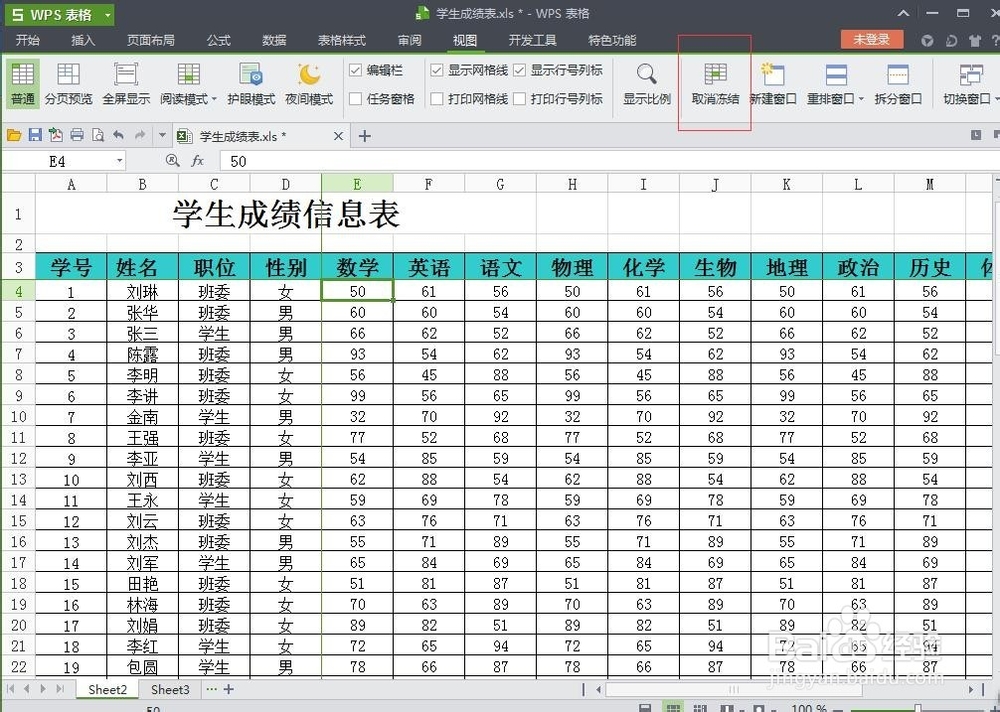The height and width of the screenshot is (712, 1000).
Task: Click 拆分窗口 split window
Action: pyautogui.click(x=898, y=84)
